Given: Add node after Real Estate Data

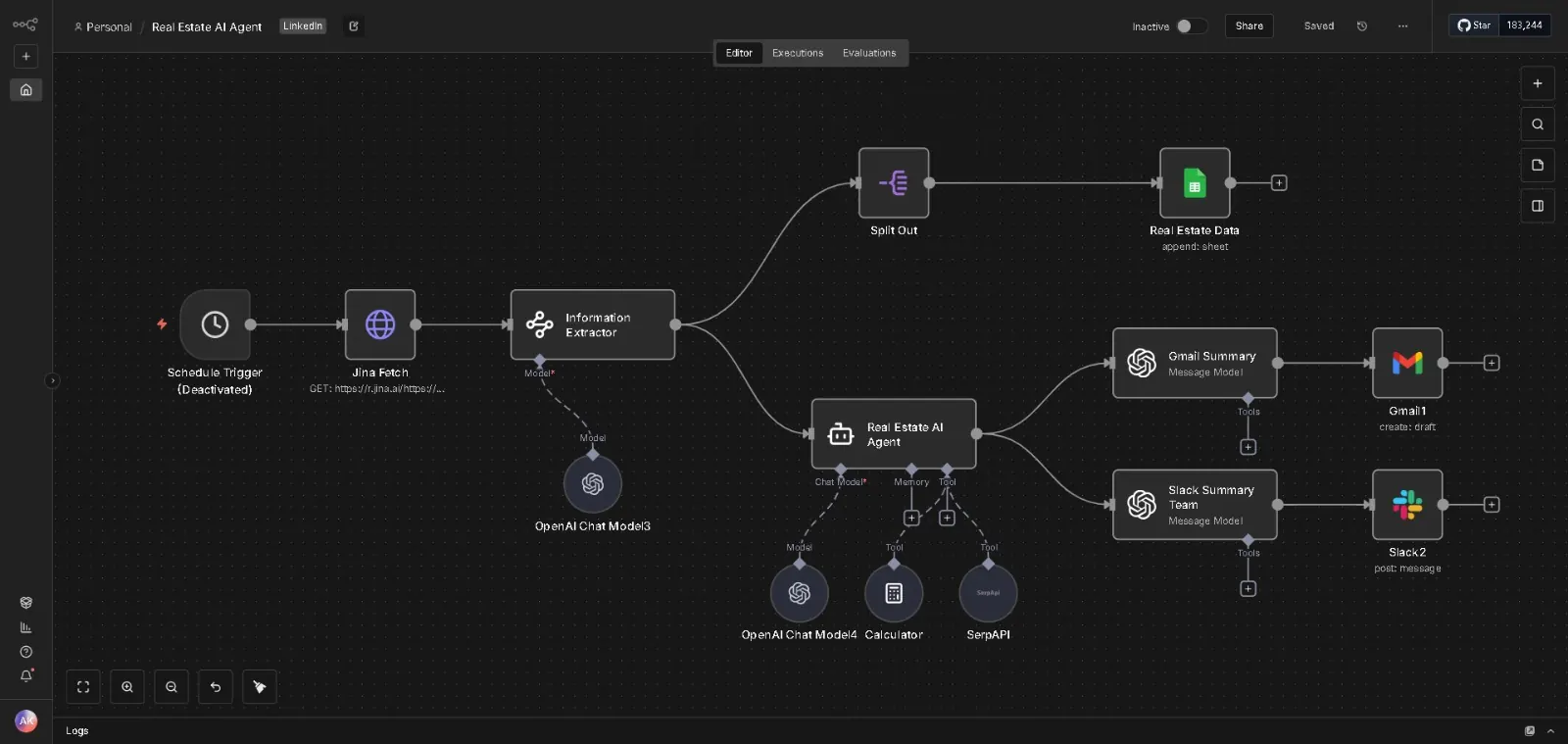Looking at the screenshot, I should 1279,183.
